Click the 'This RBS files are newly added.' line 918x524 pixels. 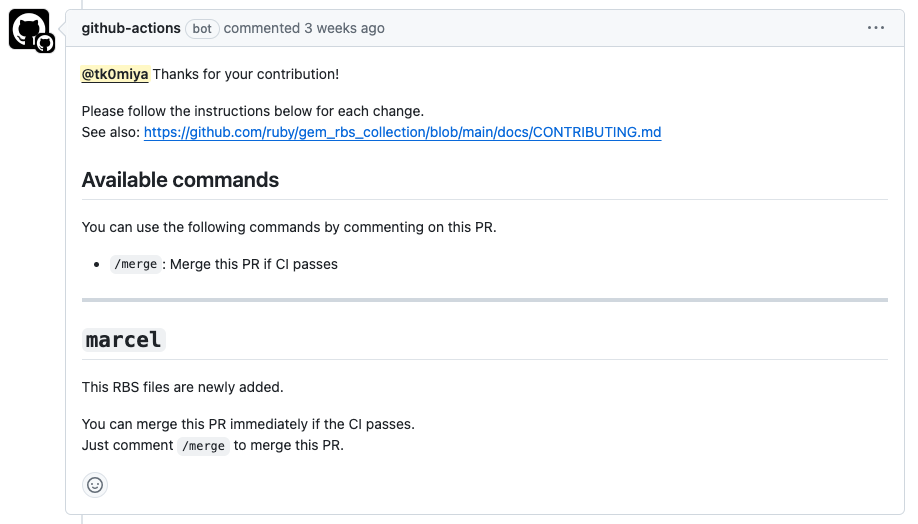pos(183,387)
